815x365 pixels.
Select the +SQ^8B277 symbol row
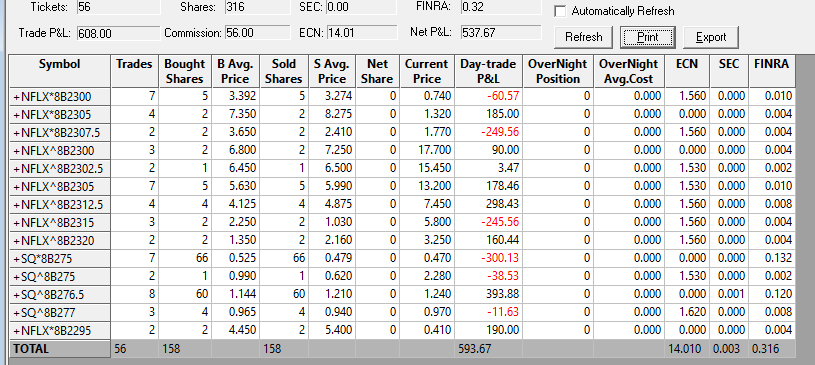[x=60, y=312]
